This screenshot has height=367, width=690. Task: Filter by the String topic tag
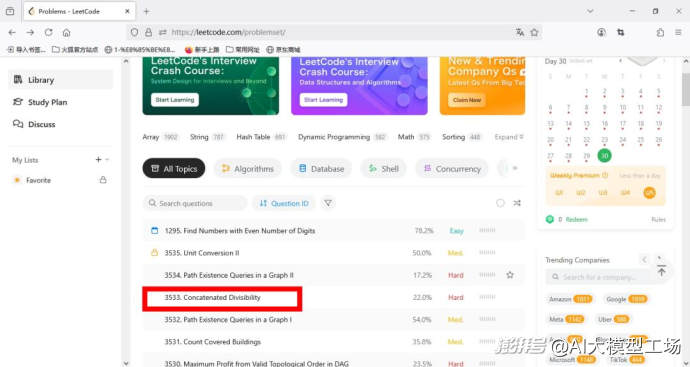click(x=207, y=137)
